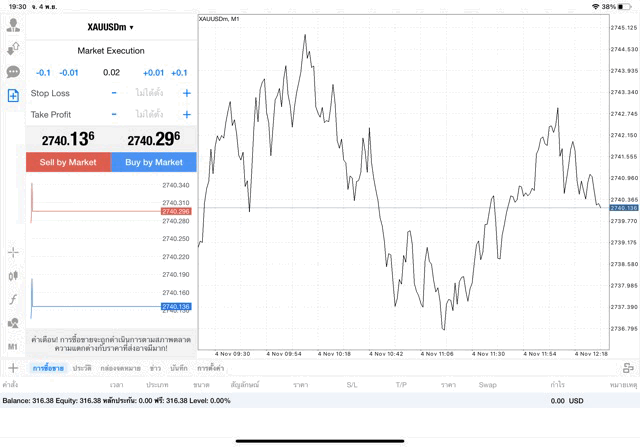640x447 pixels.
Task: Expand the Market Execution order type
Action: point(111,51)
